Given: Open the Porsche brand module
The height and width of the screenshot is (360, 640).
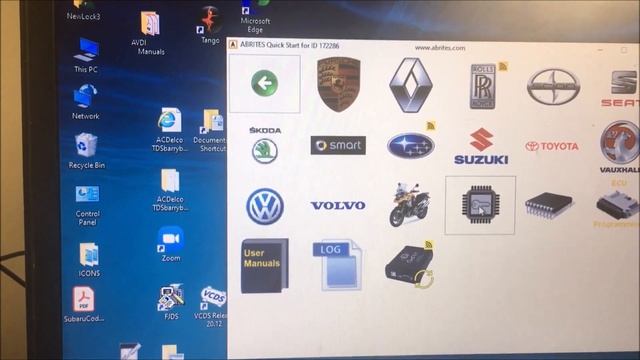Looking at the screenshot, I should coord(338,84).
